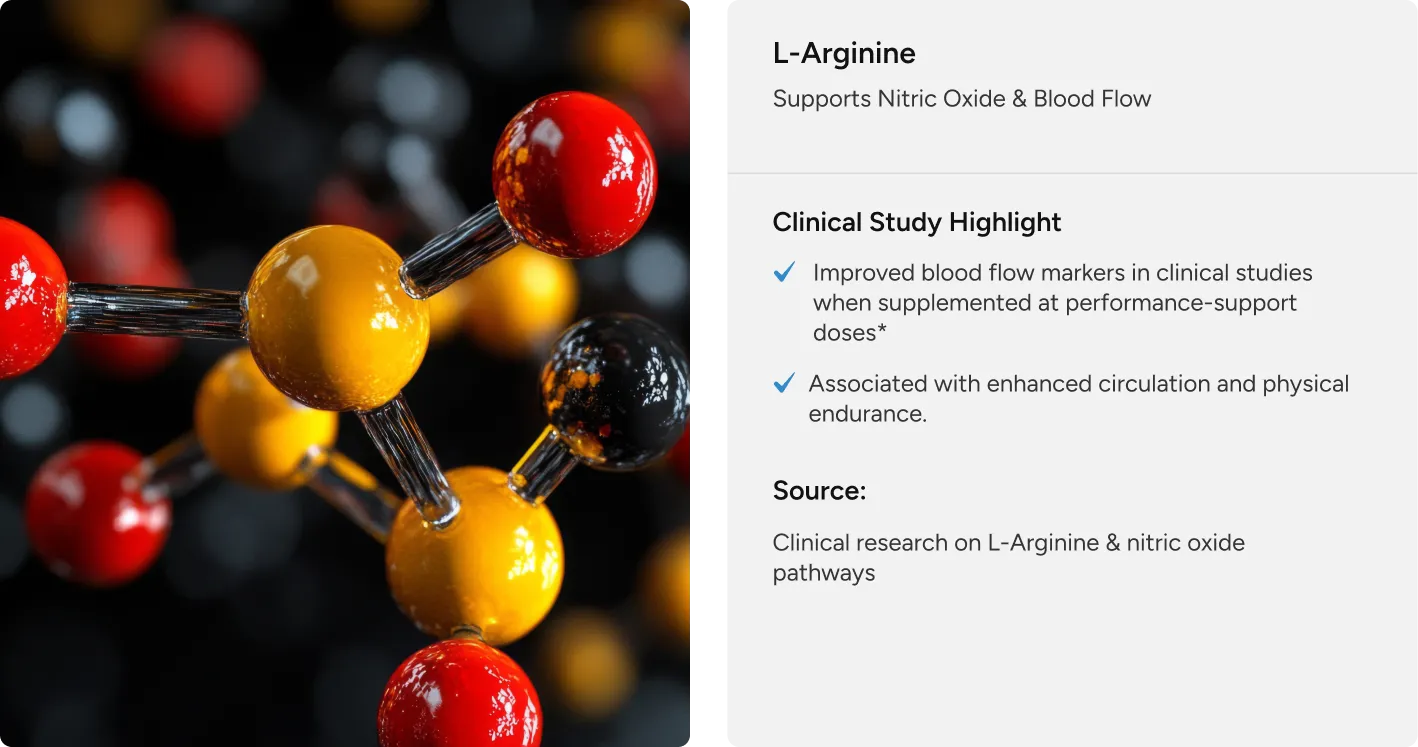
Task: Click the checkmark beside "Improved blood flow markers"
Action: point(785,272)
